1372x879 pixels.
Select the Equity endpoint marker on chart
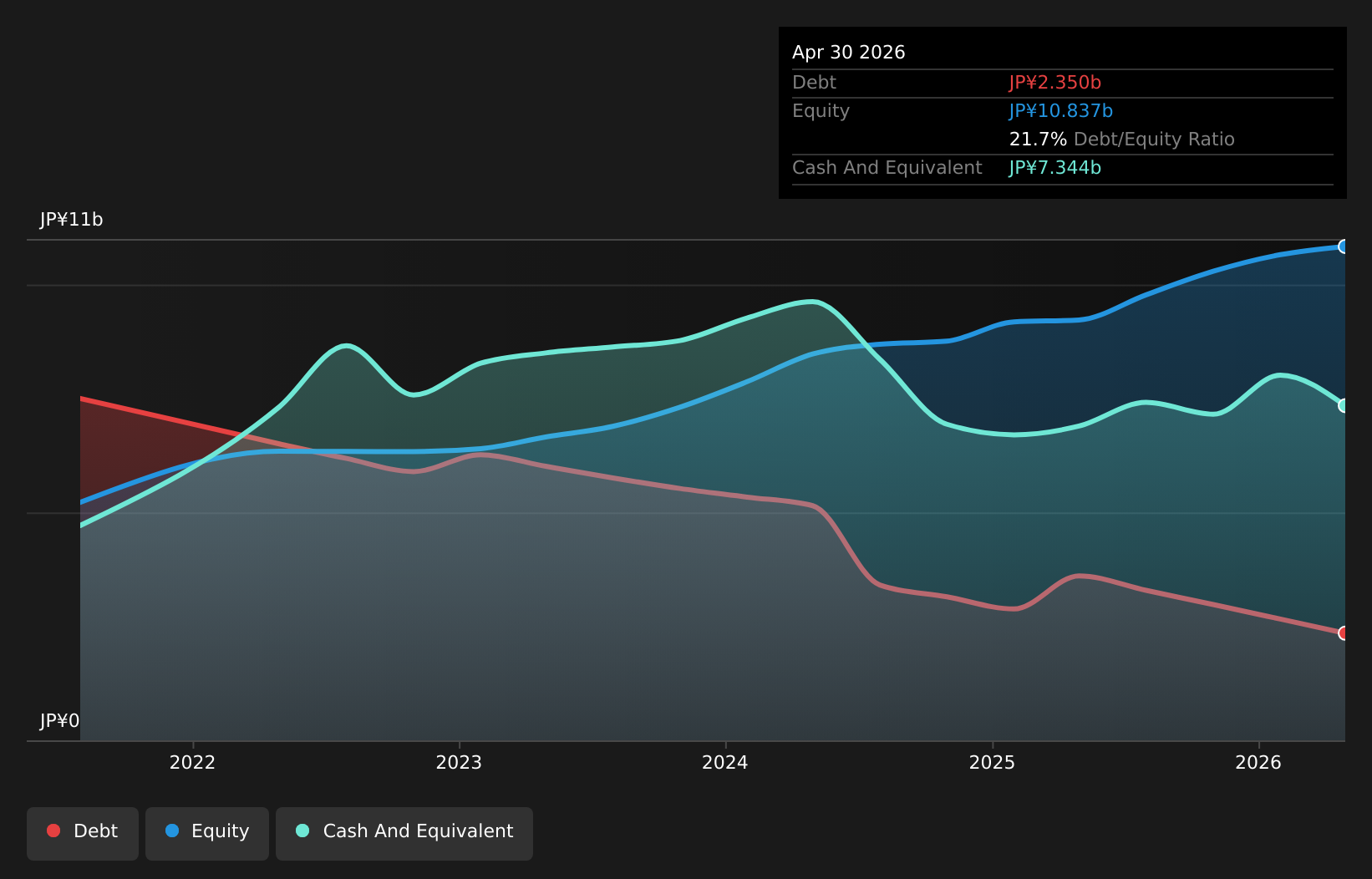1344,246
